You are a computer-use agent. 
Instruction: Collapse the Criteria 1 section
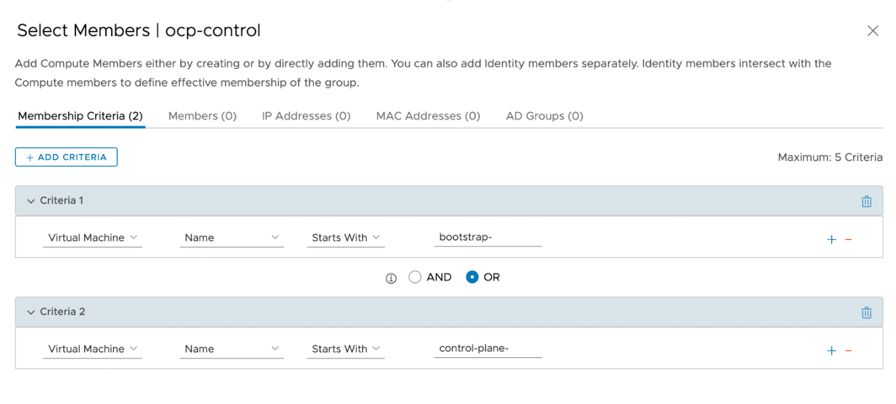(30, 201)
